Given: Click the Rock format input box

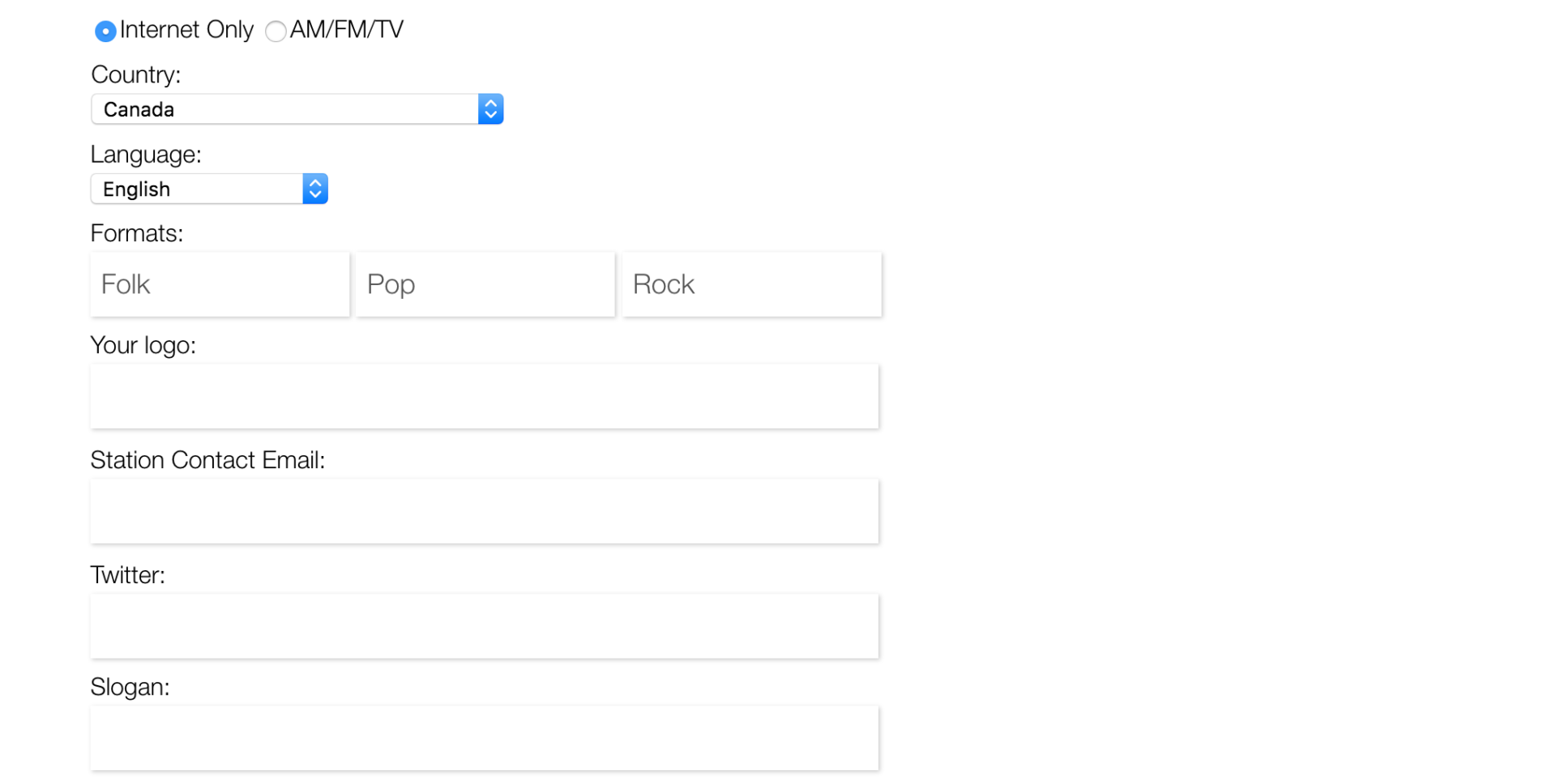Looking at the screenshot, I should pos(750,284).
